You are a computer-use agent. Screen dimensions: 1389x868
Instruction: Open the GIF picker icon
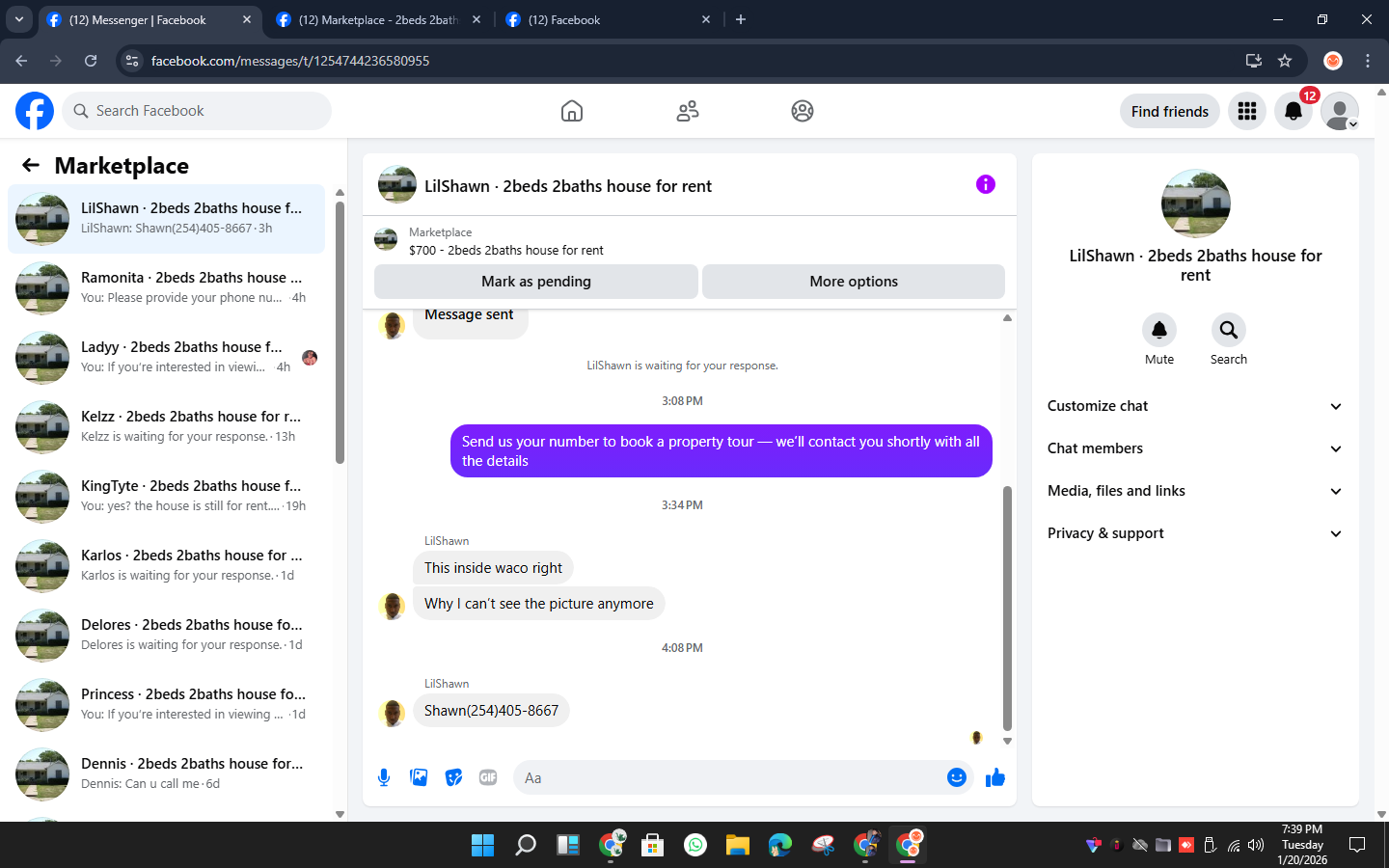pos(488,777)
